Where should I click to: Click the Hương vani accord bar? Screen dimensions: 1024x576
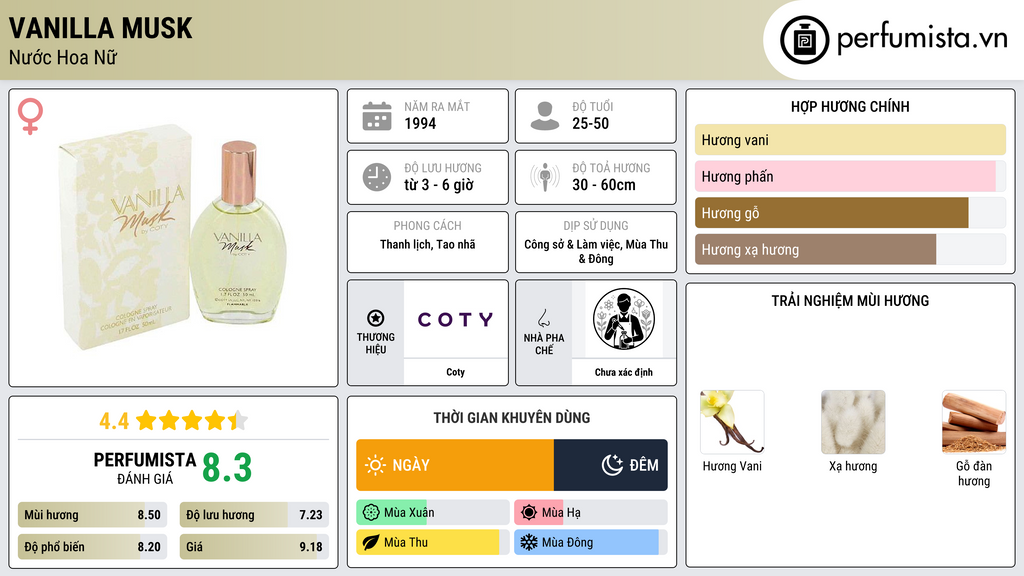[850, 140]
